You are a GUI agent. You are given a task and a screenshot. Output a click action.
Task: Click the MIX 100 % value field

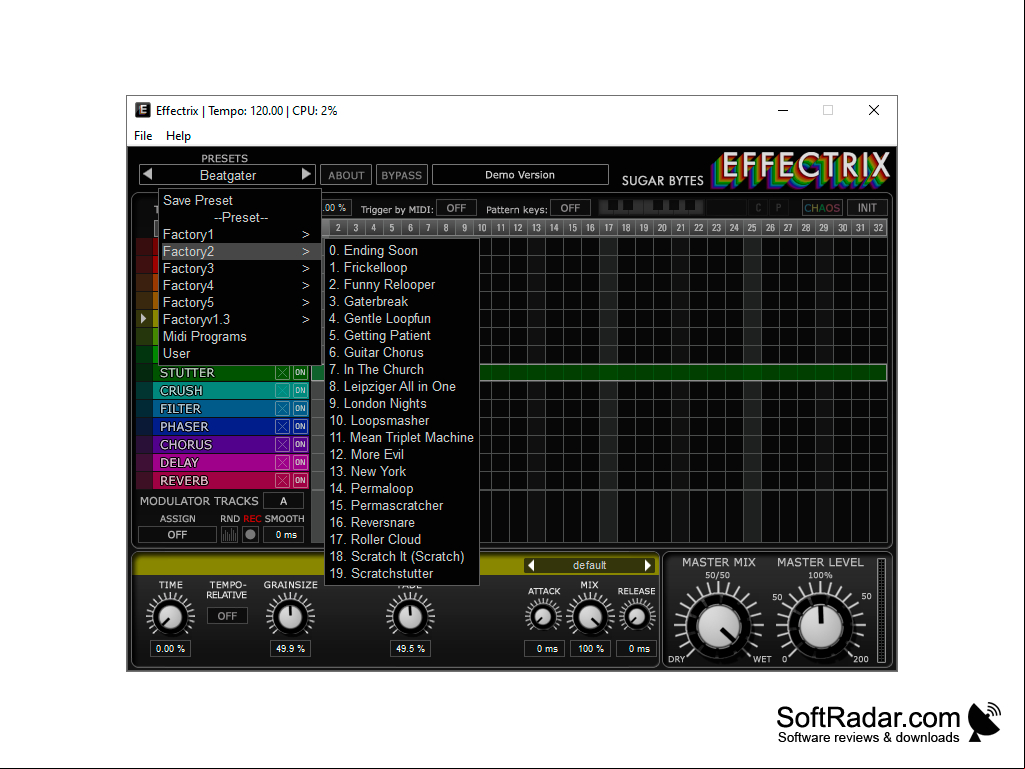[590, 649]
